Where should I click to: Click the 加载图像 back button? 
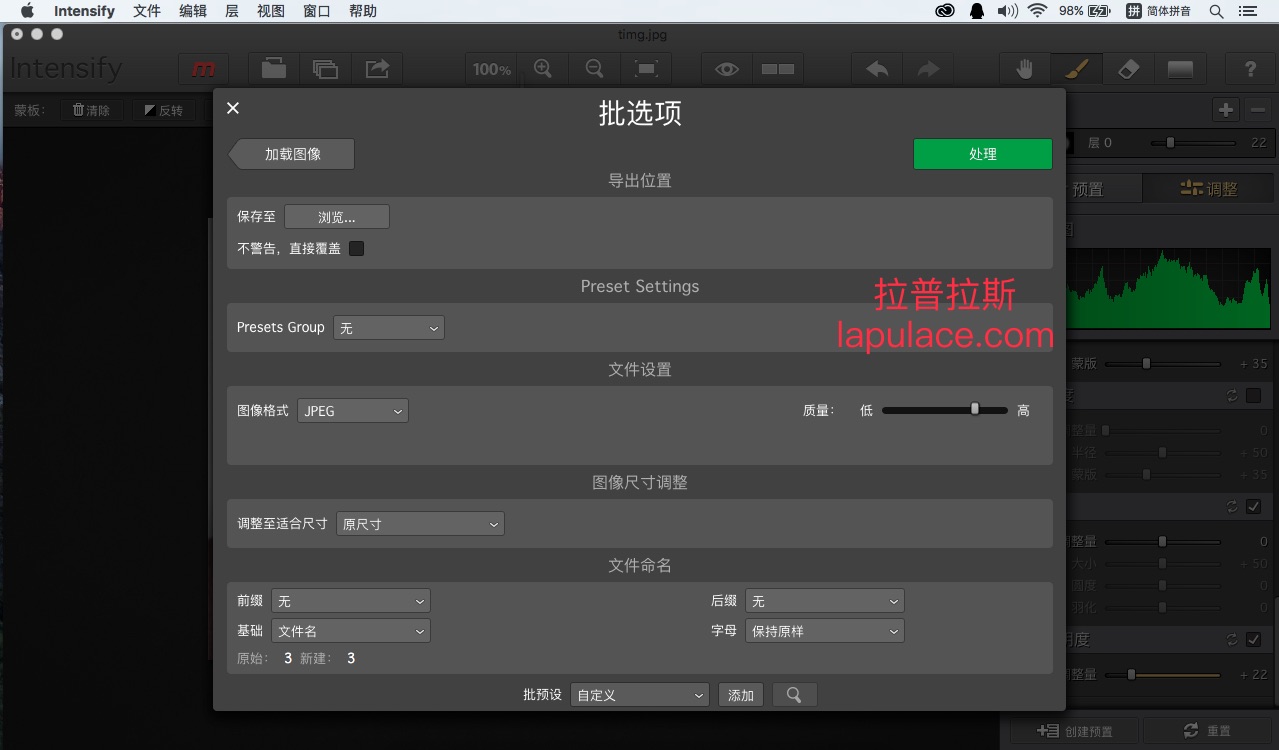coord(292,154)
